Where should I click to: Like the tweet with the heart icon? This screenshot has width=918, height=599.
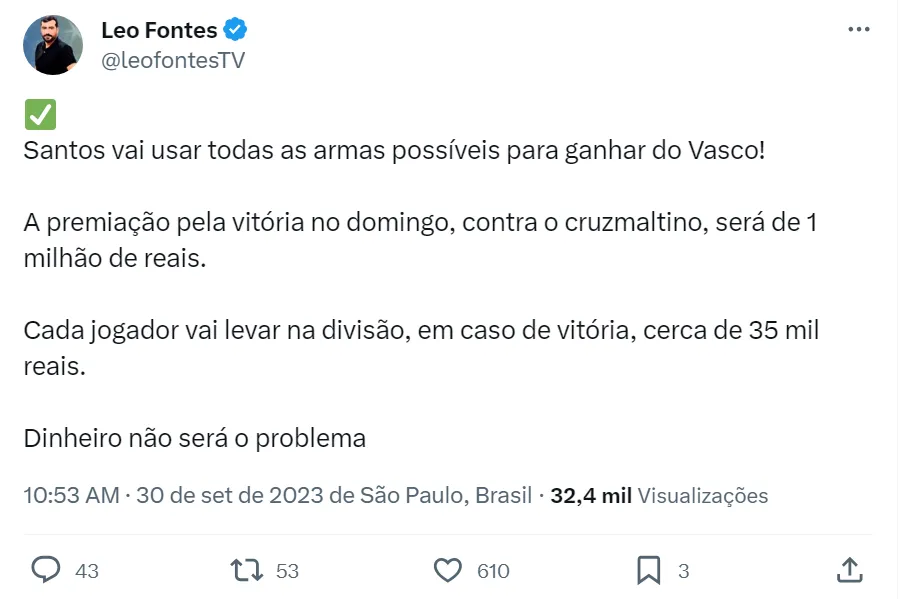[447, 570]
